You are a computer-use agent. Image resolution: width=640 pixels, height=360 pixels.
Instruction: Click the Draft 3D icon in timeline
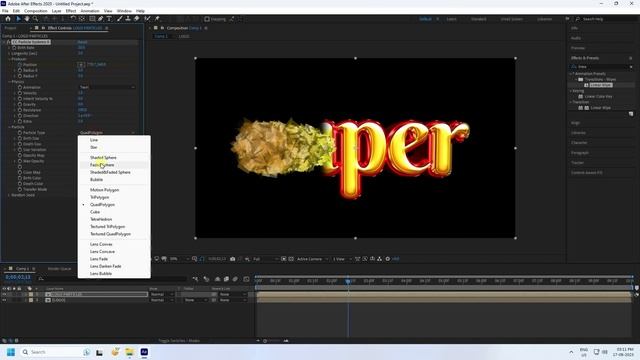click(x=207, y=279)
